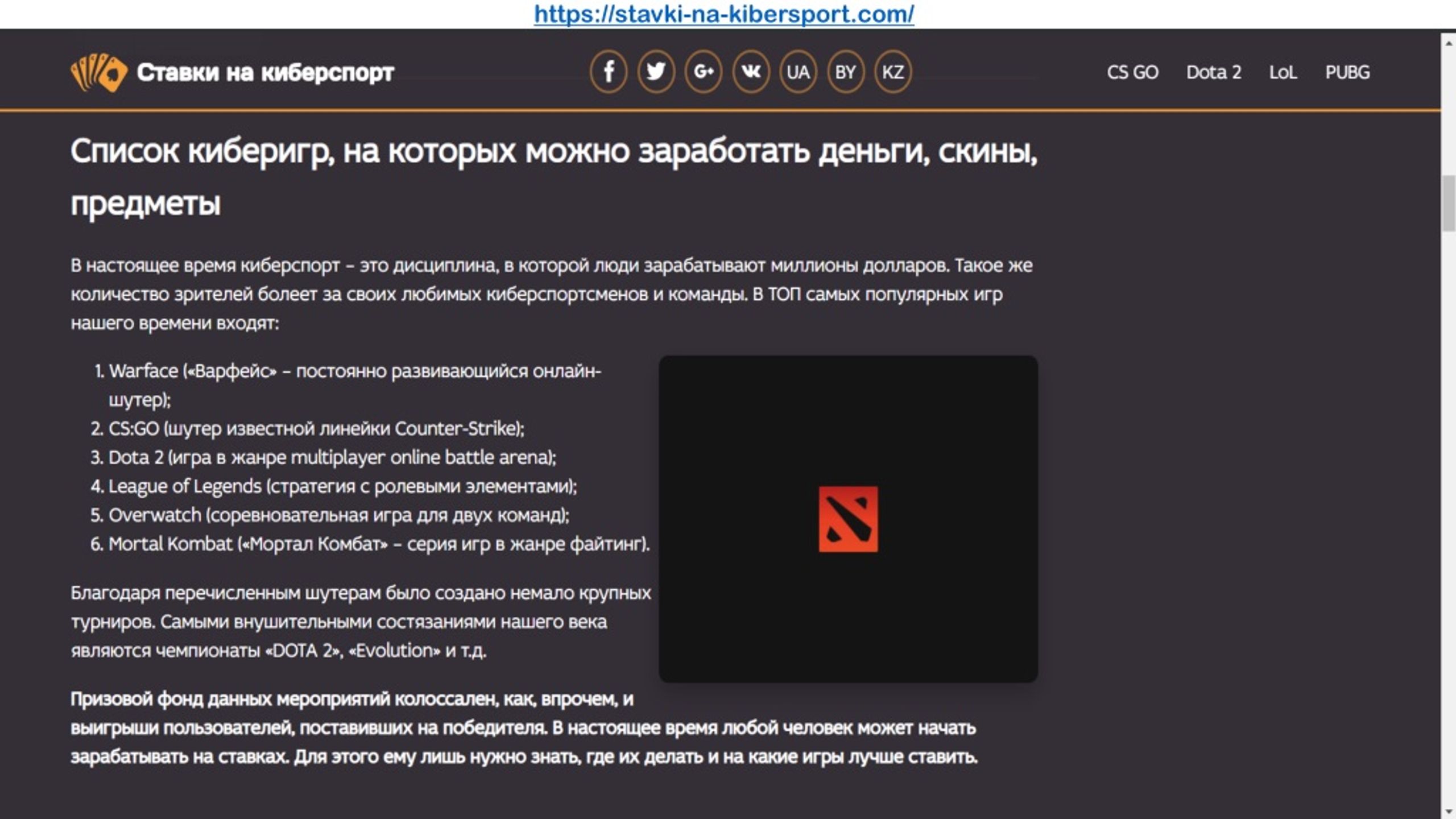Viewport: 1456px width, 819px height.
Task: Open the CS GO menu item
Action: tap(1132, 72)
